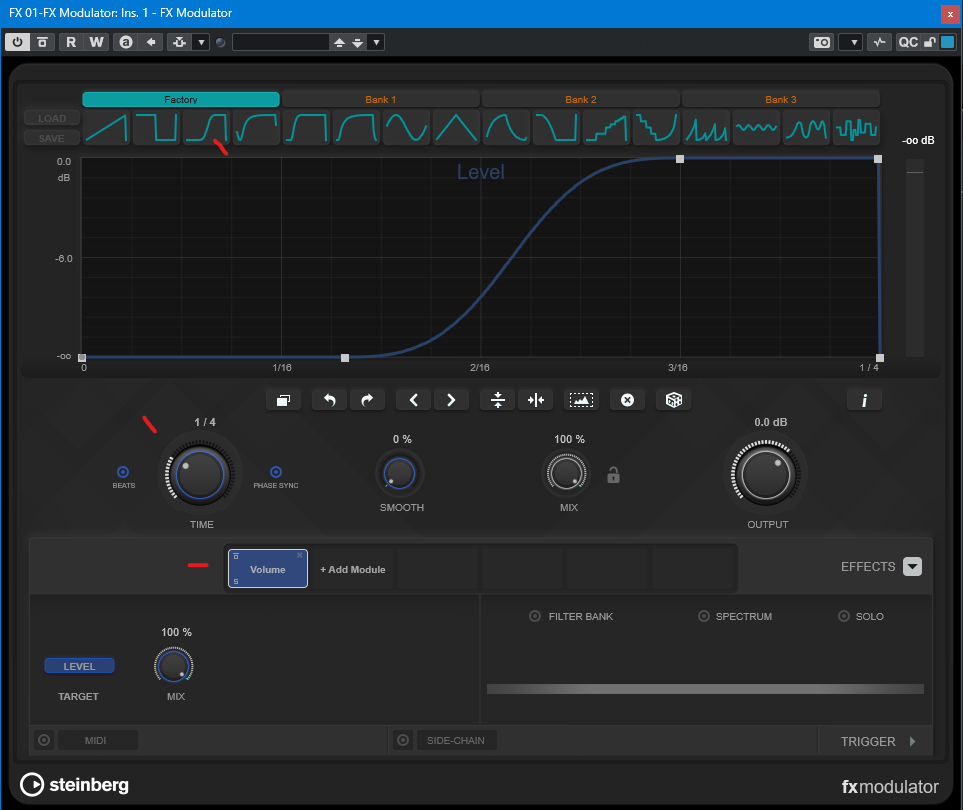This screenshot has height=810, width=963.
Task: Switch to the Bank 2 tab
Action: [x=580, y=99]
